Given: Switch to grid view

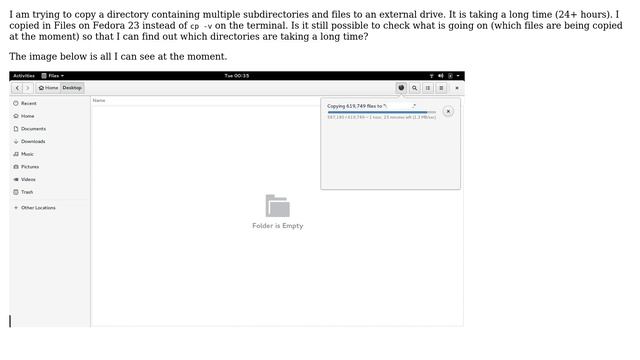Looking at the screenshot, I should click(x=428, y=88).
